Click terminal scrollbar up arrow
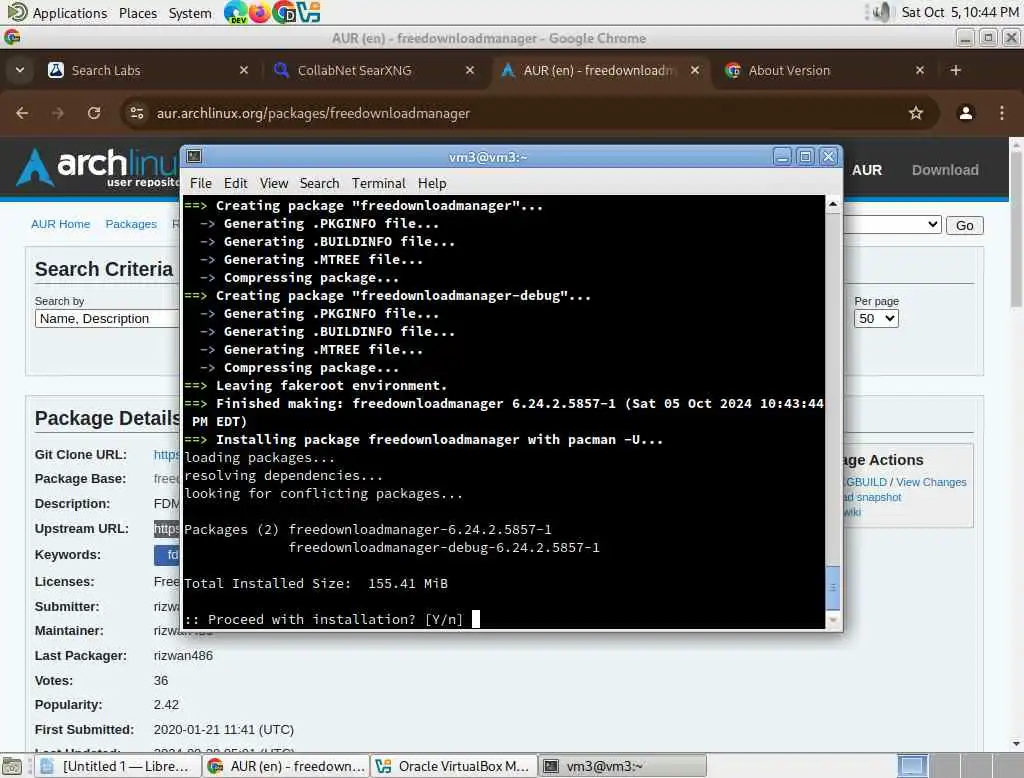Viewport: 1024px width, 778px height. pyautogui.click(x=833, y=204)
